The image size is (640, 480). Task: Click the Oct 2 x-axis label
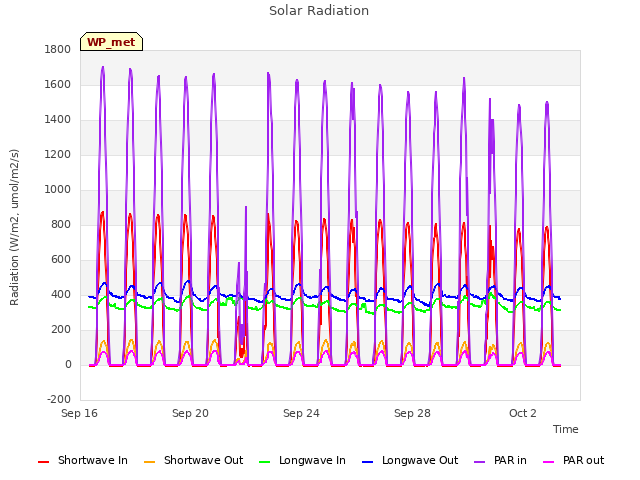[x=523, y=413]
